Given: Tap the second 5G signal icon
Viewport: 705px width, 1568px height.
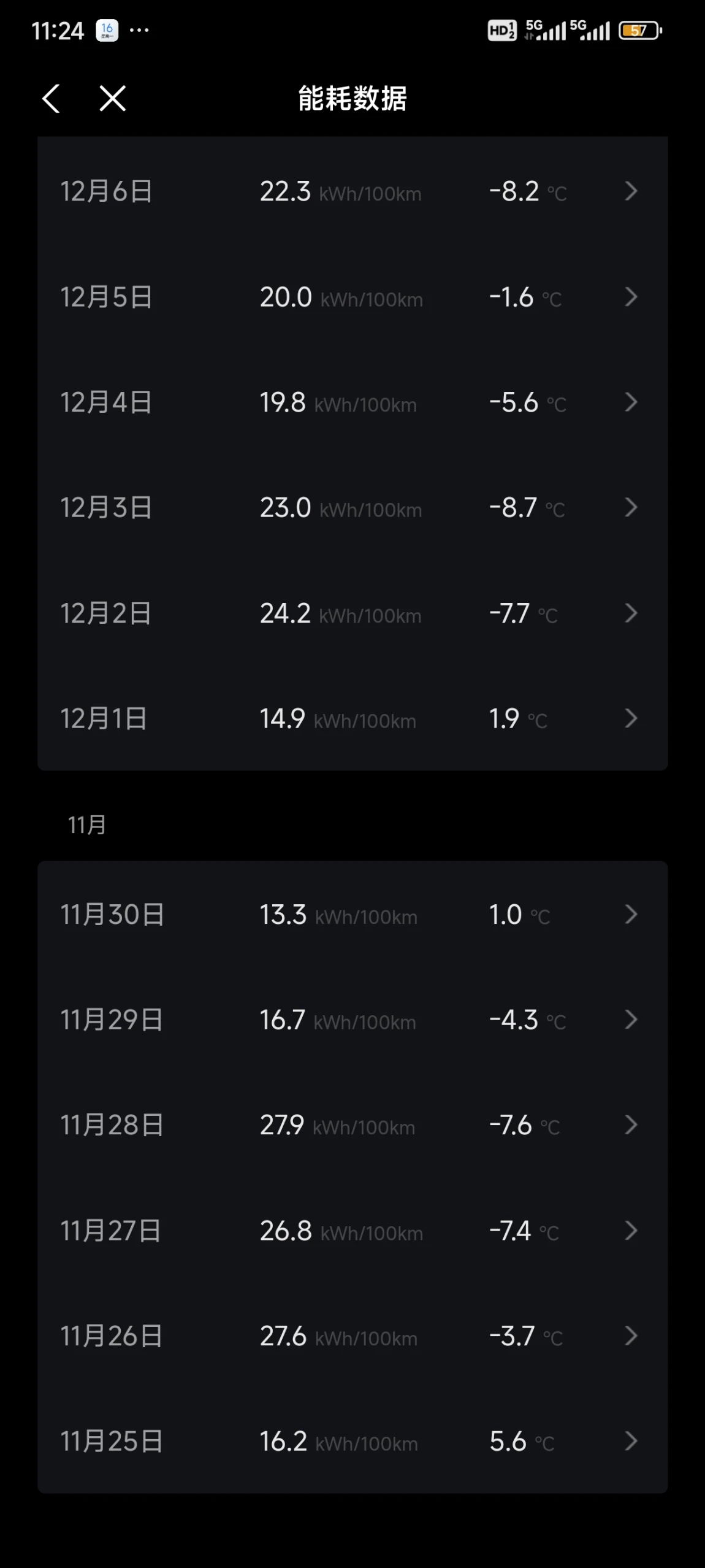Looking at the screenshot, I should pyautogui.click(x=590, y=30).
